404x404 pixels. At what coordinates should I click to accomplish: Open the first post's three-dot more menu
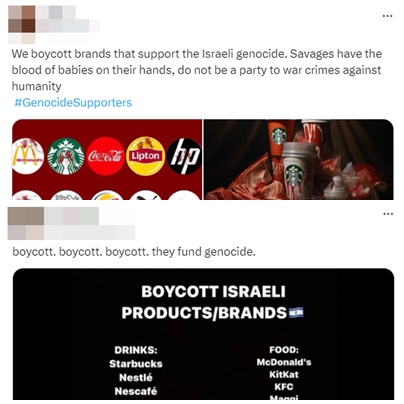click(x=387, y=16)
